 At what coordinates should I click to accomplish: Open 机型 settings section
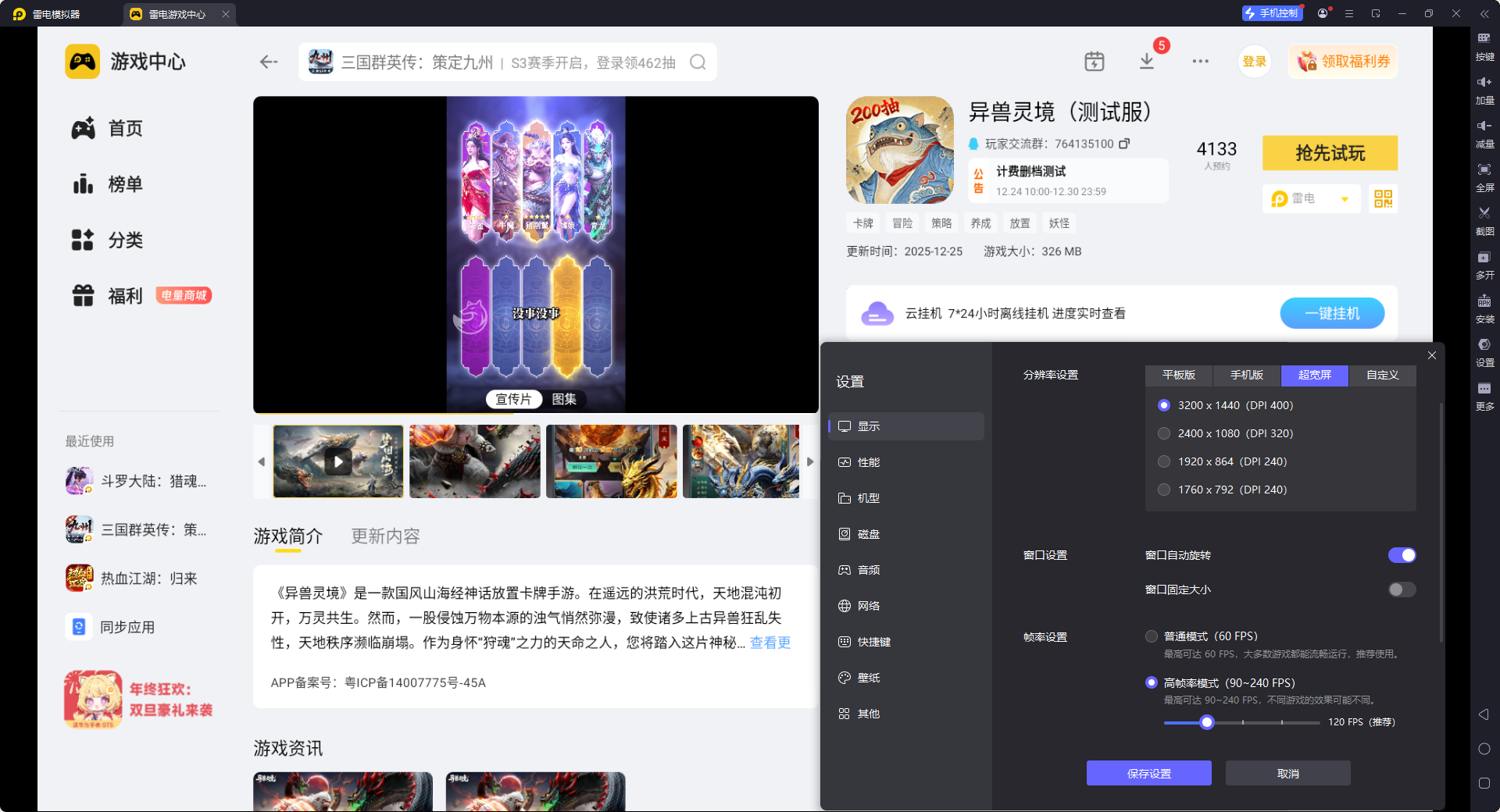[906, 498]
